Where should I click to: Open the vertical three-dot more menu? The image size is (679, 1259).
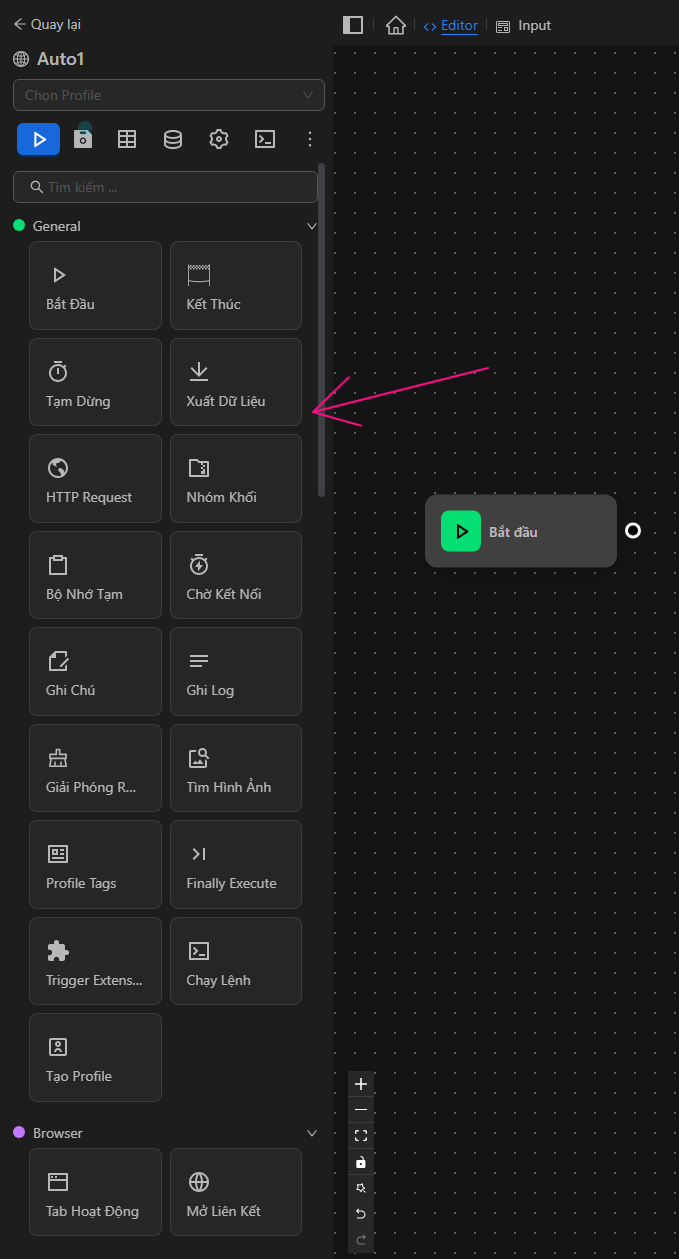(310, 139)
